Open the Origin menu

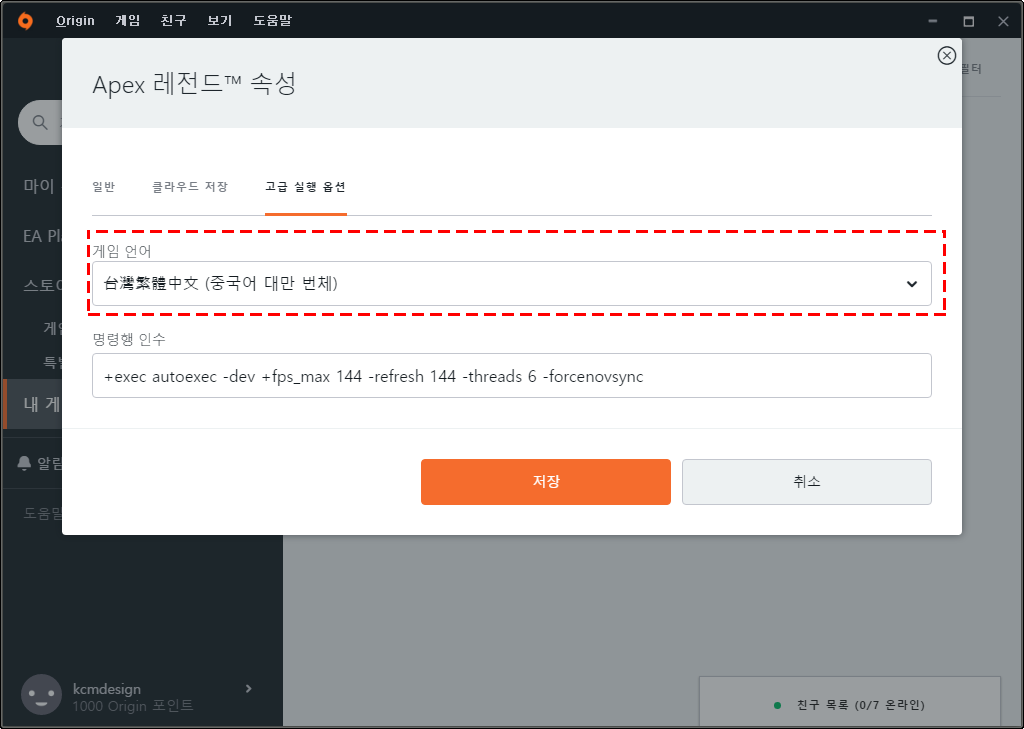pos(75,21)
